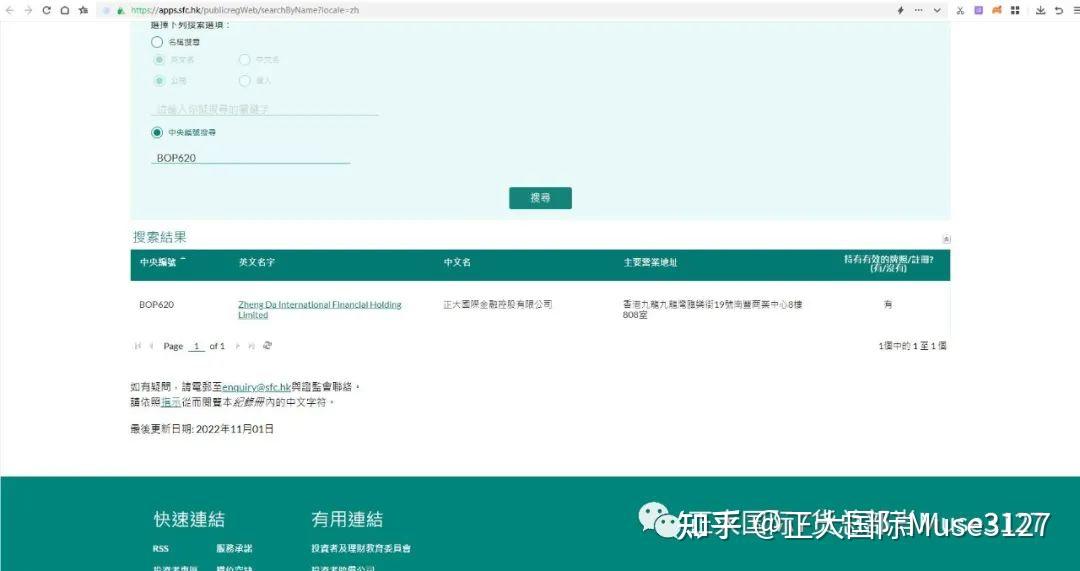Go to previous page pagination arrow
This screenshot has width=1080, height=571.
151,346
